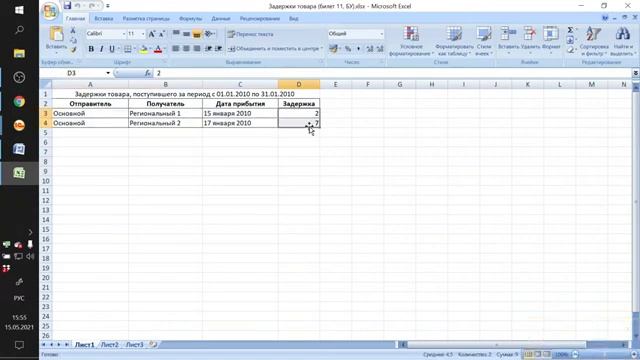
Task: Select cell Региональный 1
Action: (165, 113)
